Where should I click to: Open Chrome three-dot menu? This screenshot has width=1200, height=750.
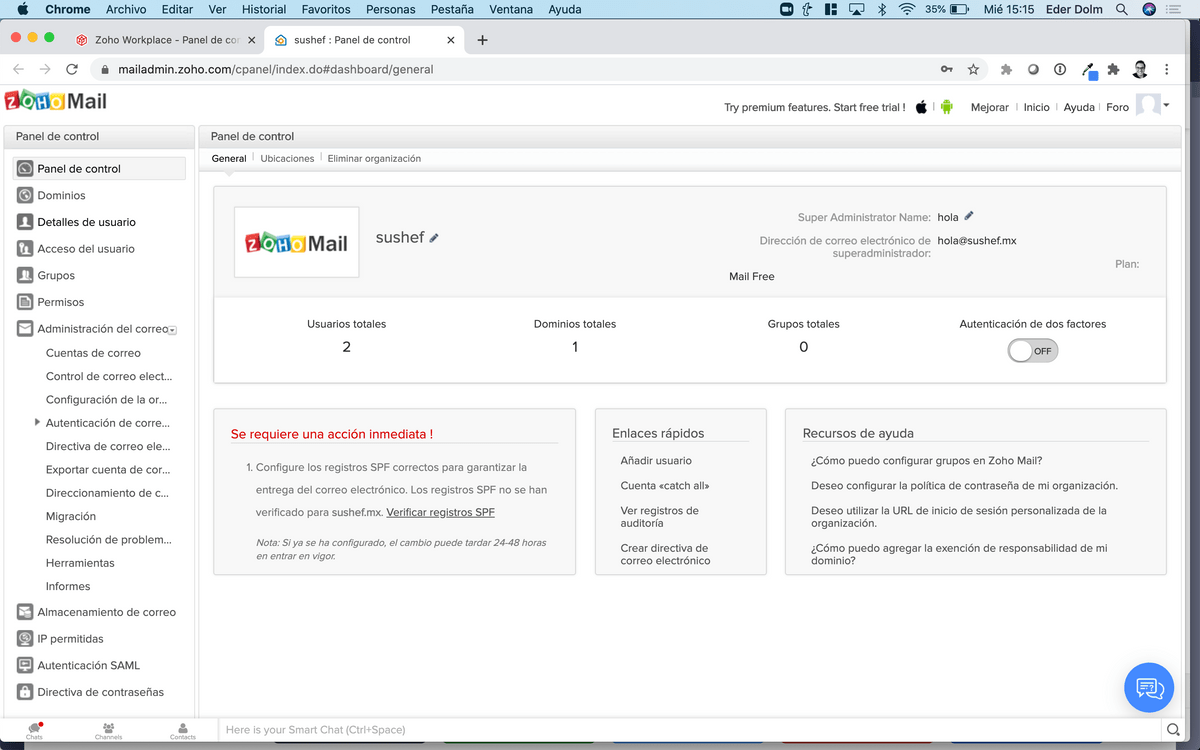pos(1166,69)
